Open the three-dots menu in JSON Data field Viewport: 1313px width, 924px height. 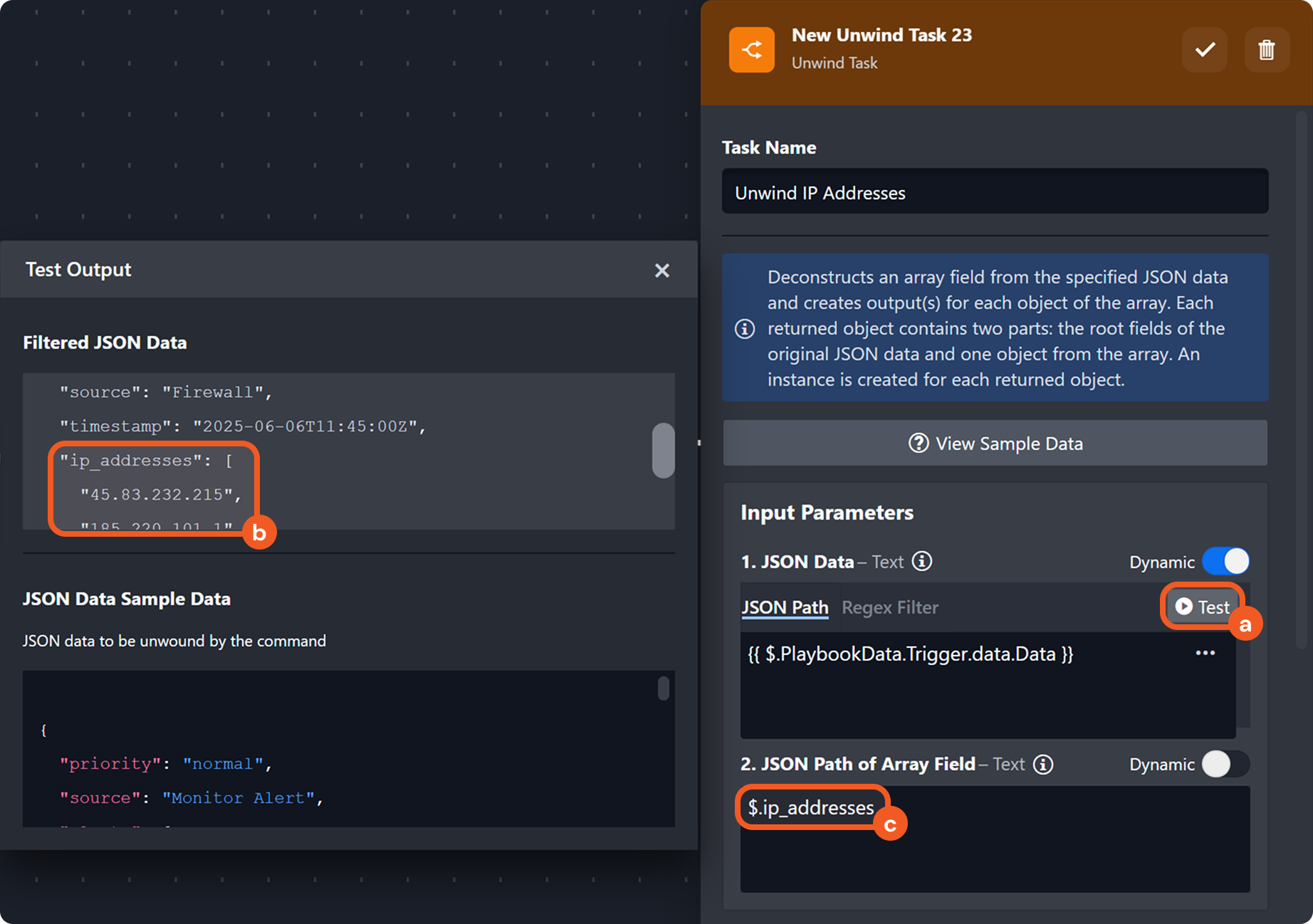[x=1205, y=653]
